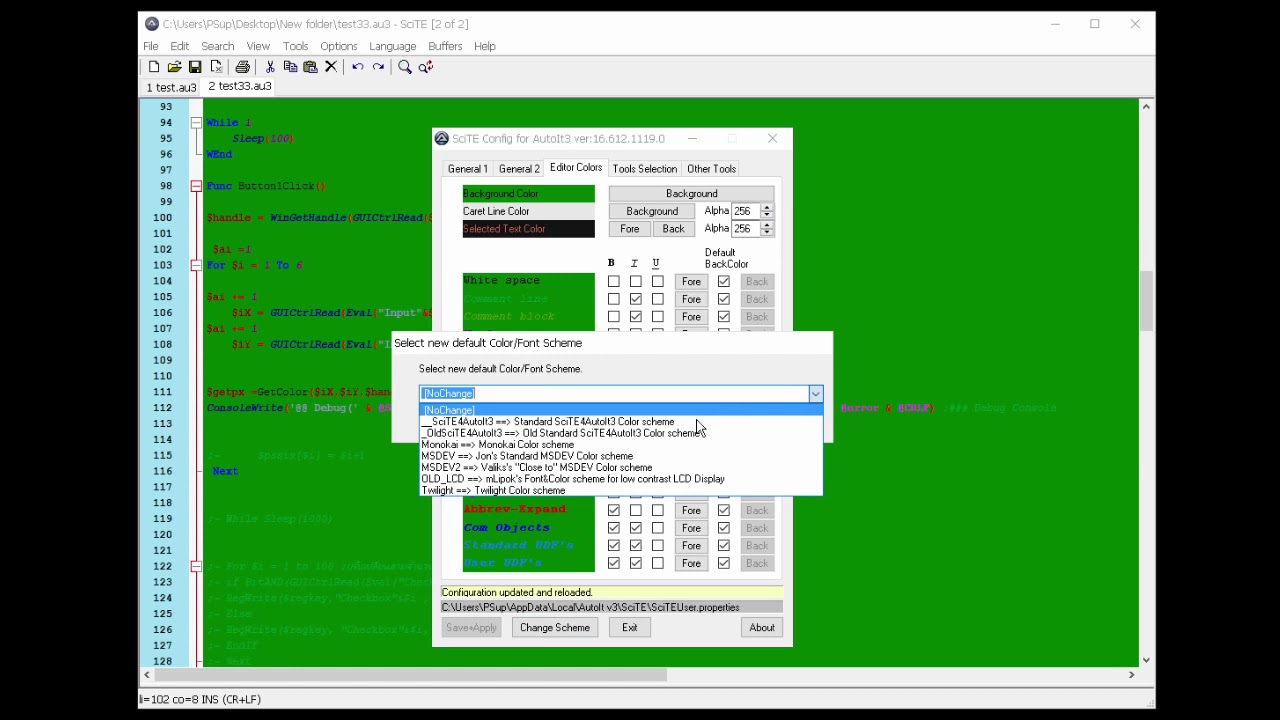This screenshot has width=1280, height=720.
Task: Click the Replace toolbar icon
Action: point(426,67)
